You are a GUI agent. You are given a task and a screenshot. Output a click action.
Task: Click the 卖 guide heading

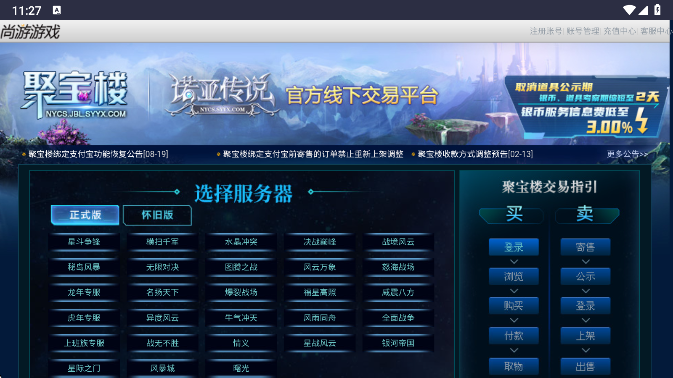pos(585,214)
